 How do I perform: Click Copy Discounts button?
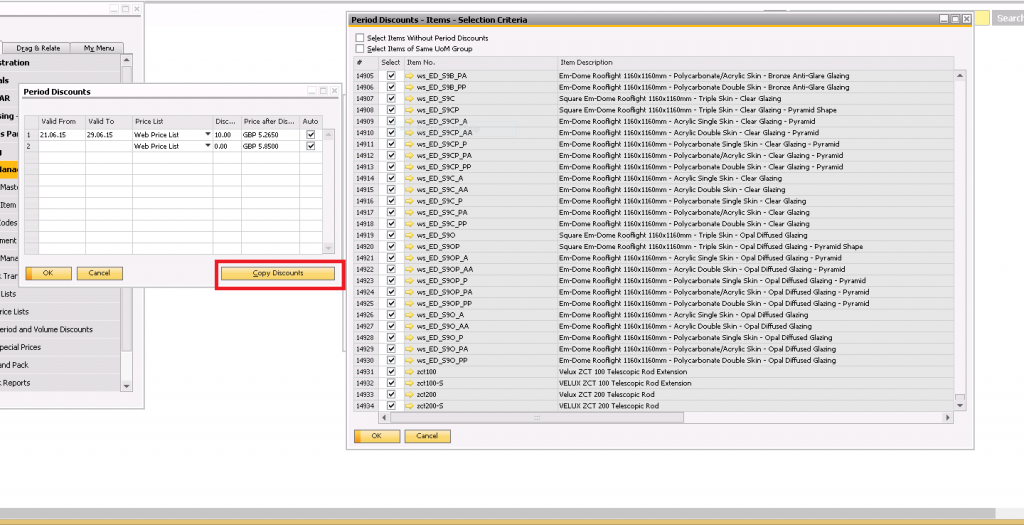tap(278, 274)
